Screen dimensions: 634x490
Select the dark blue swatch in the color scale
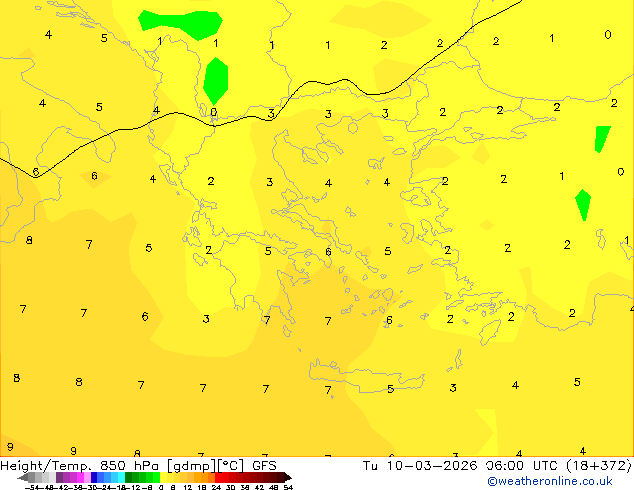tap(94, 477)
